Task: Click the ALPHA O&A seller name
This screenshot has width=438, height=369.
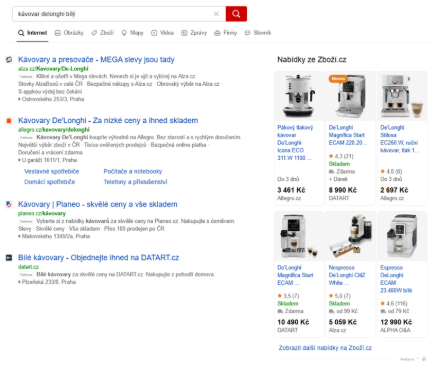Action: [x=395, y=330]
